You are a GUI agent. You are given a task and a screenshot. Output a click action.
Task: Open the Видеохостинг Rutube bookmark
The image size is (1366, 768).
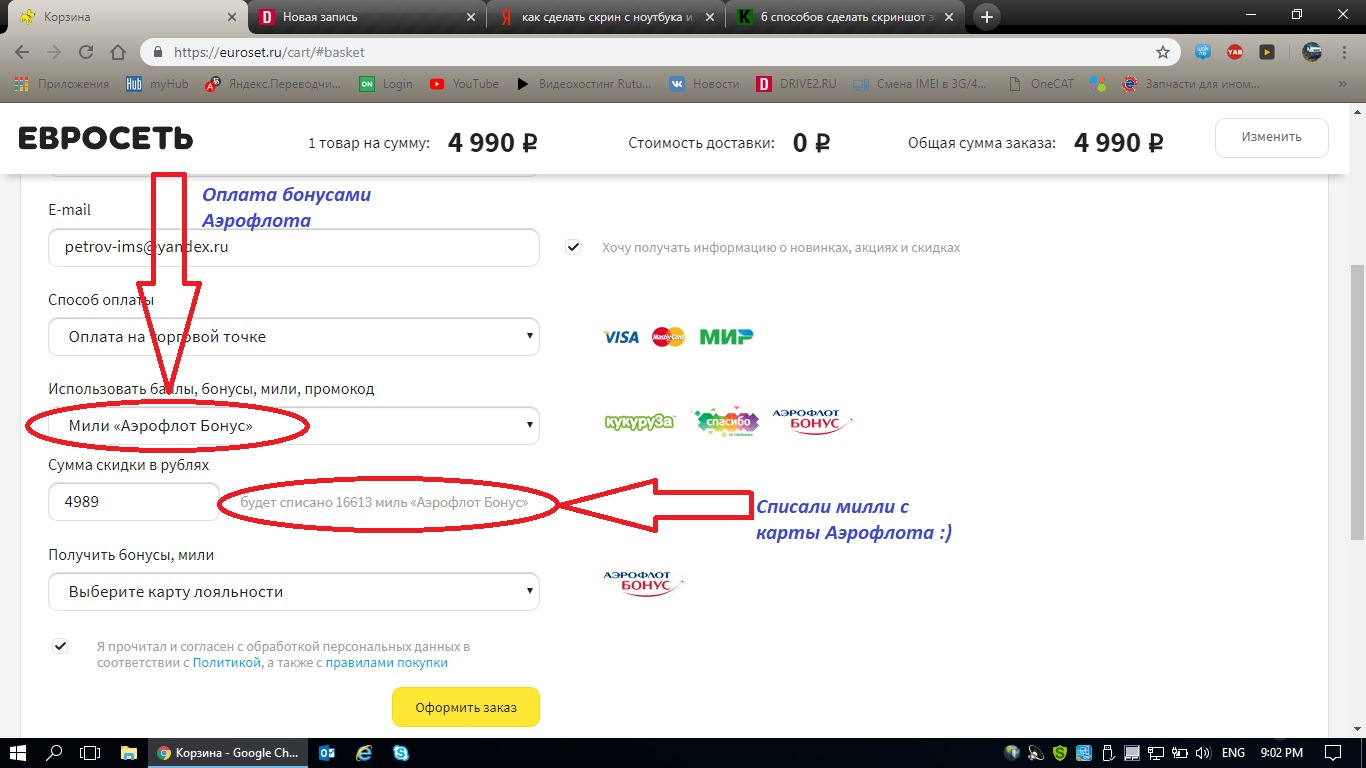pos(584,84)
